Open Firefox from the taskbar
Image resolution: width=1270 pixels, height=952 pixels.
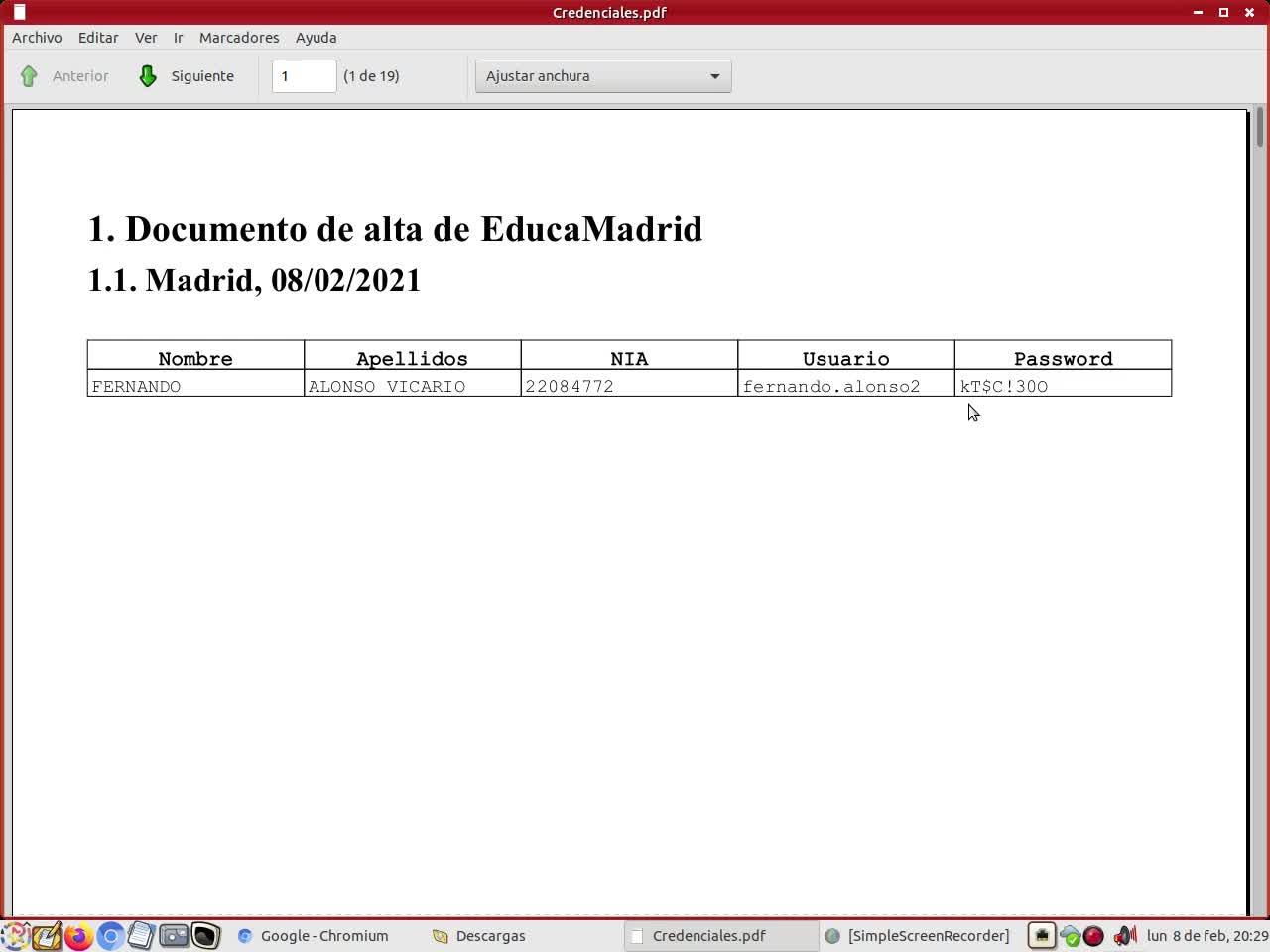coord(78,935)
